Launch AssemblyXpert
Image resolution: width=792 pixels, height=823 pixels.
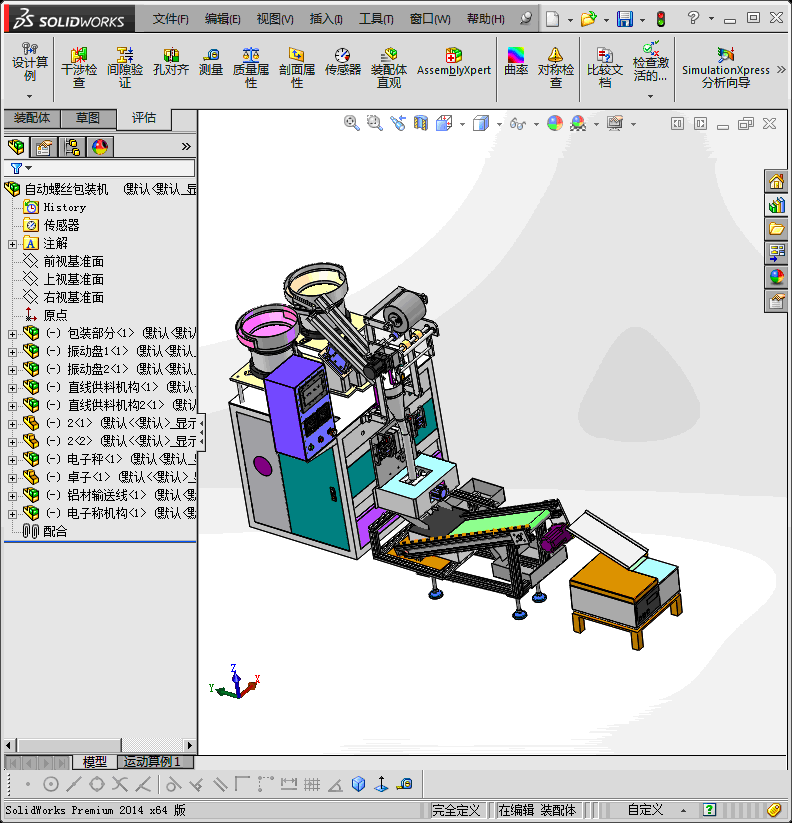pyautogui.click(x=453, y=62)
